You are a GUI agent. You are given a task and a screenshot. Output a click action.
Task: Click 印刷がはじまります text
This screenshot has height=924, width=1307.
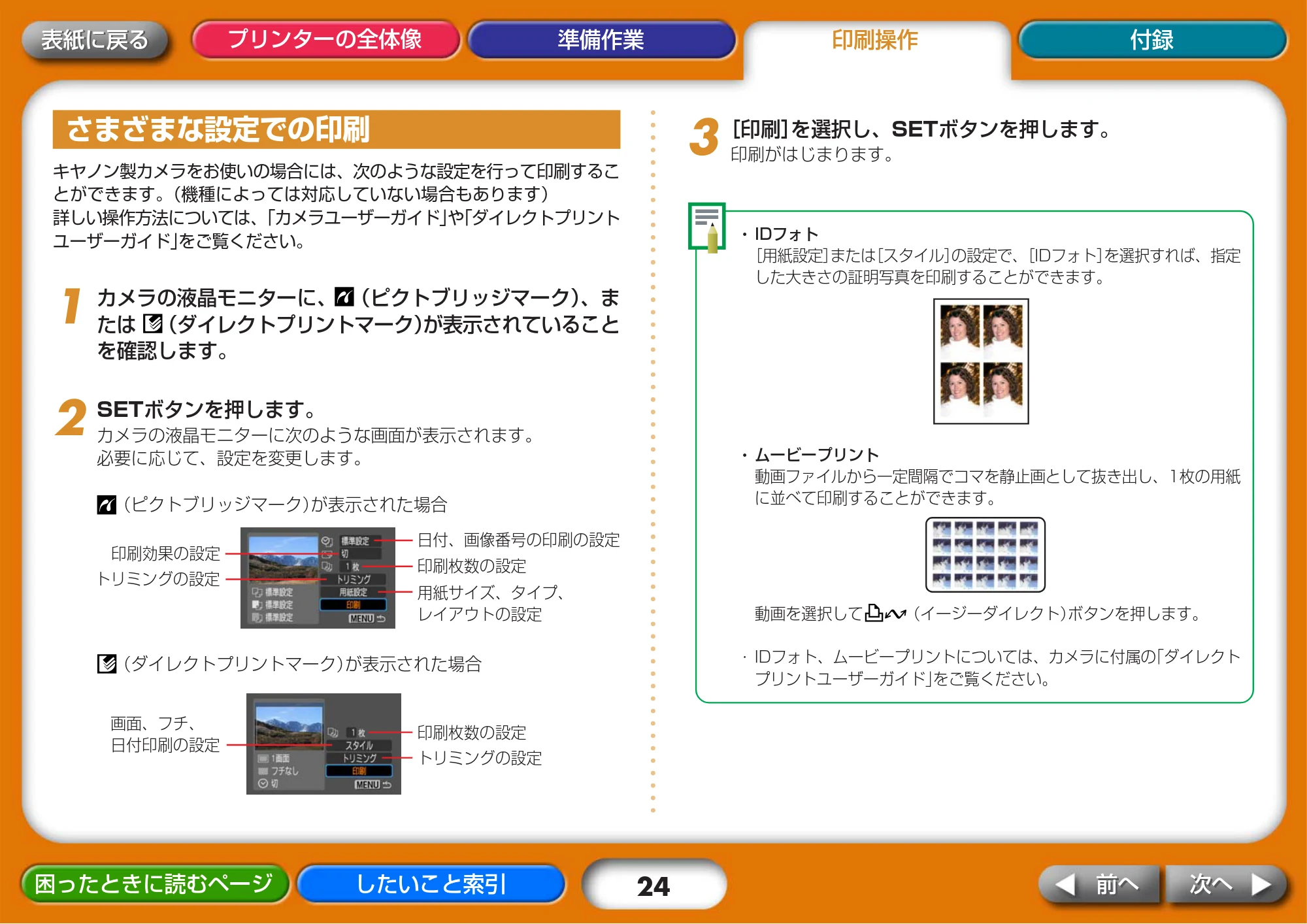coord(812,154)
